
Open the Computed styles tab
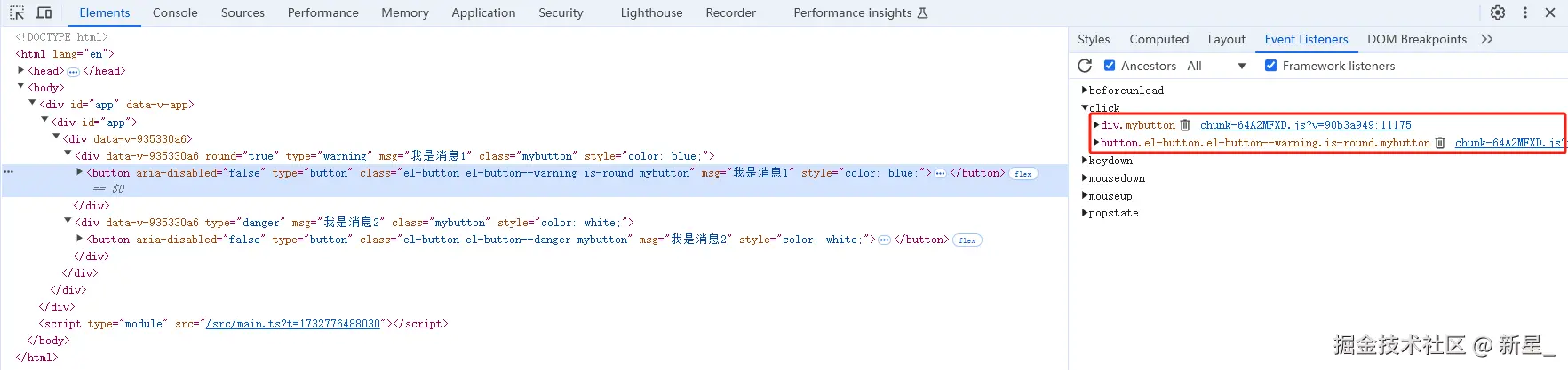(x=1158, y=39)
